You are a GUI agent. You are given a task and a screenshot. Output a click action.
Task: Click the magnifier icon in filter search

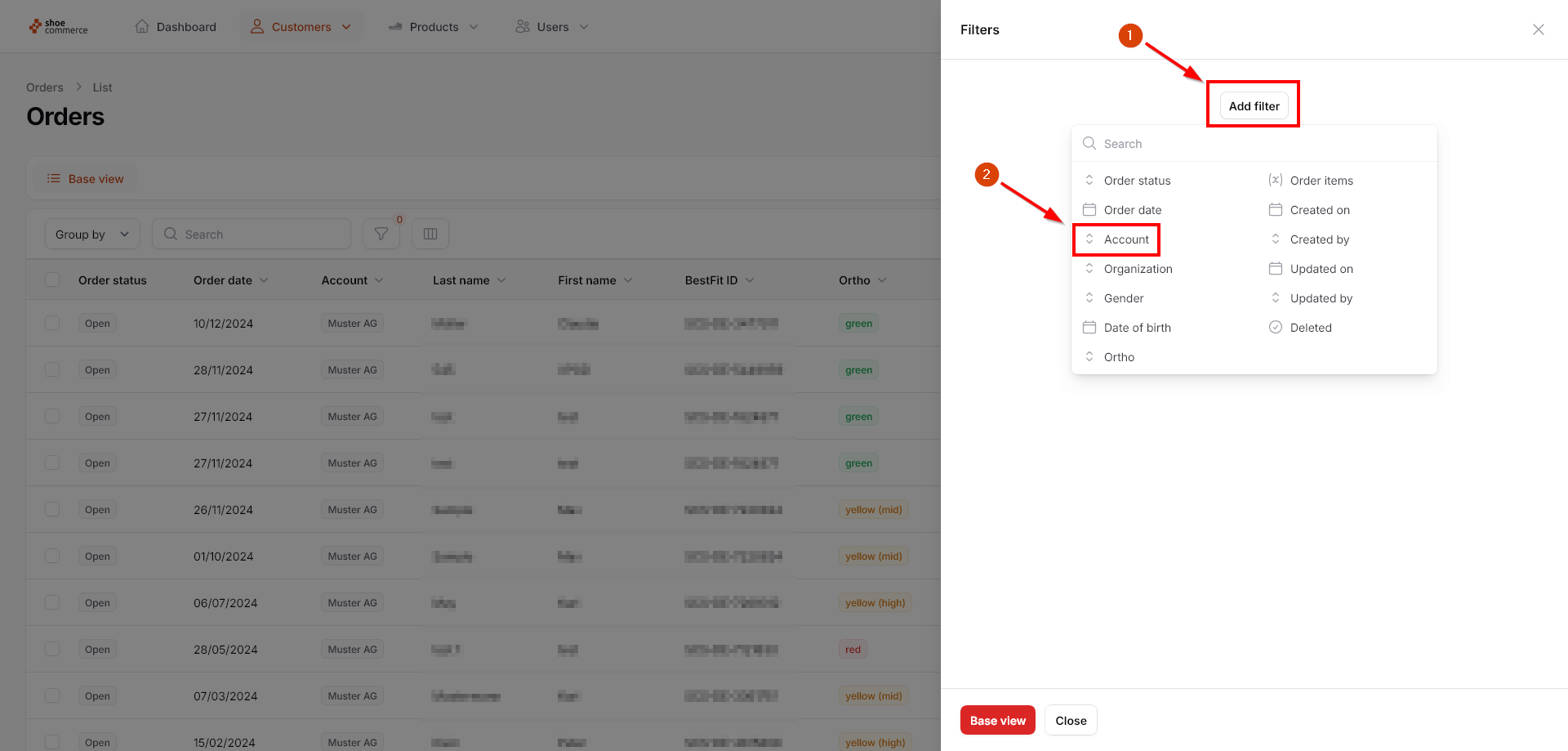coord(1089,143)
